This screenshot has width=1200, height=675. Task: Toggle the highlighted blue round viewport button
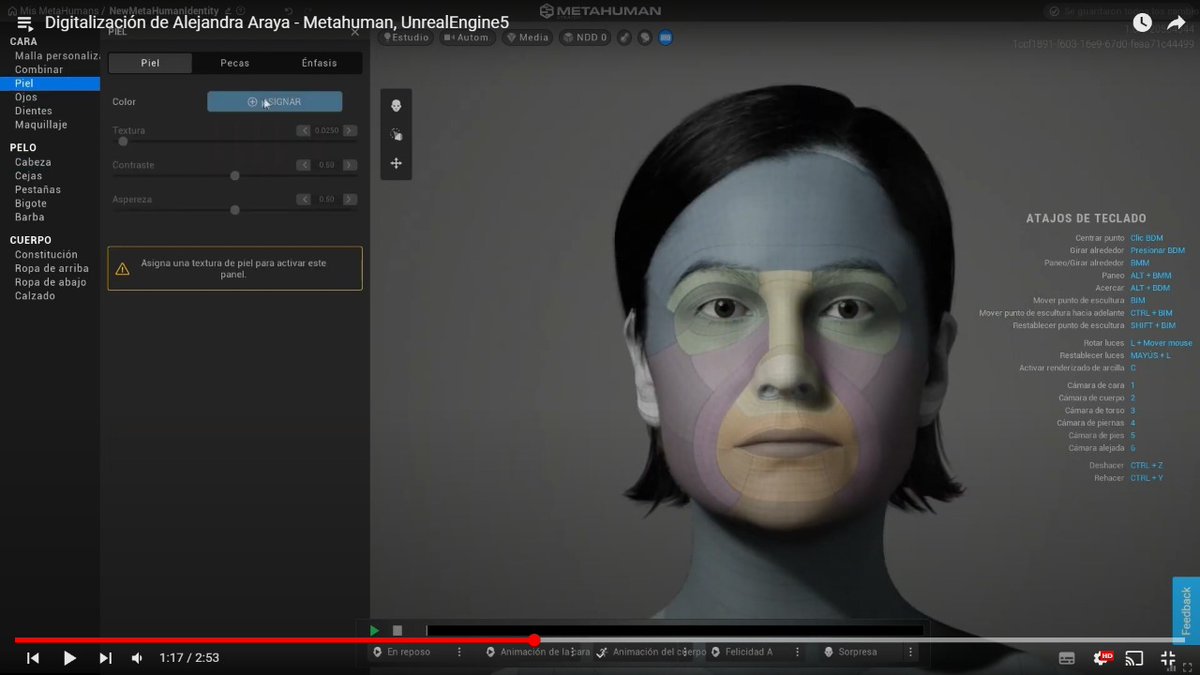click(665, 38)
